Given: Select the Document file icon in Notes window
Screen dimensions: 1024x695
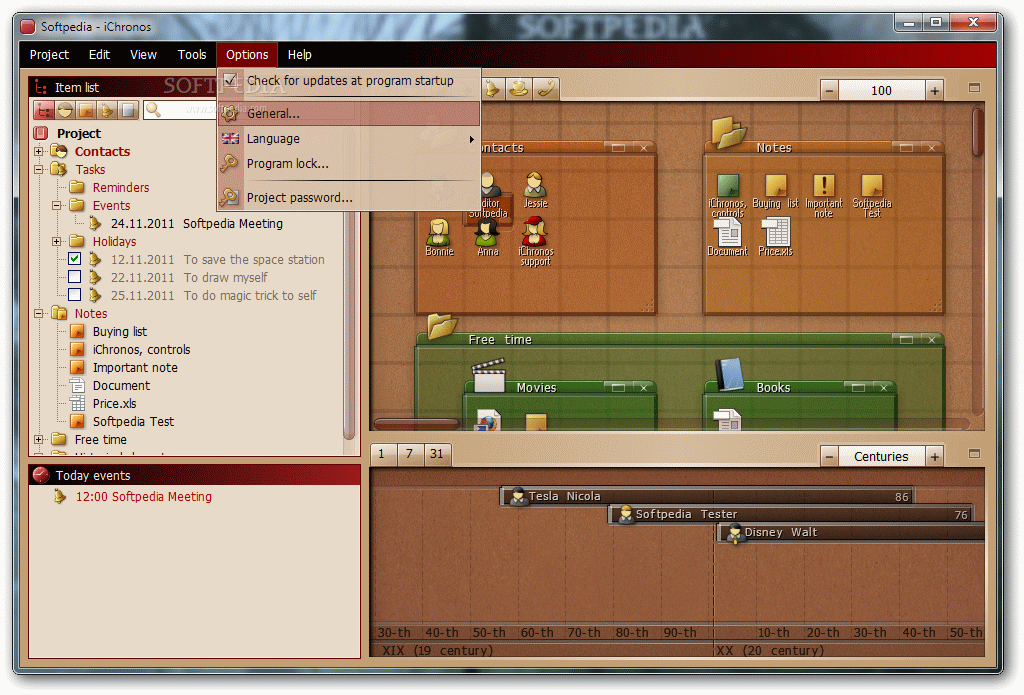Looking at the screenshot, I should (727, 236).
